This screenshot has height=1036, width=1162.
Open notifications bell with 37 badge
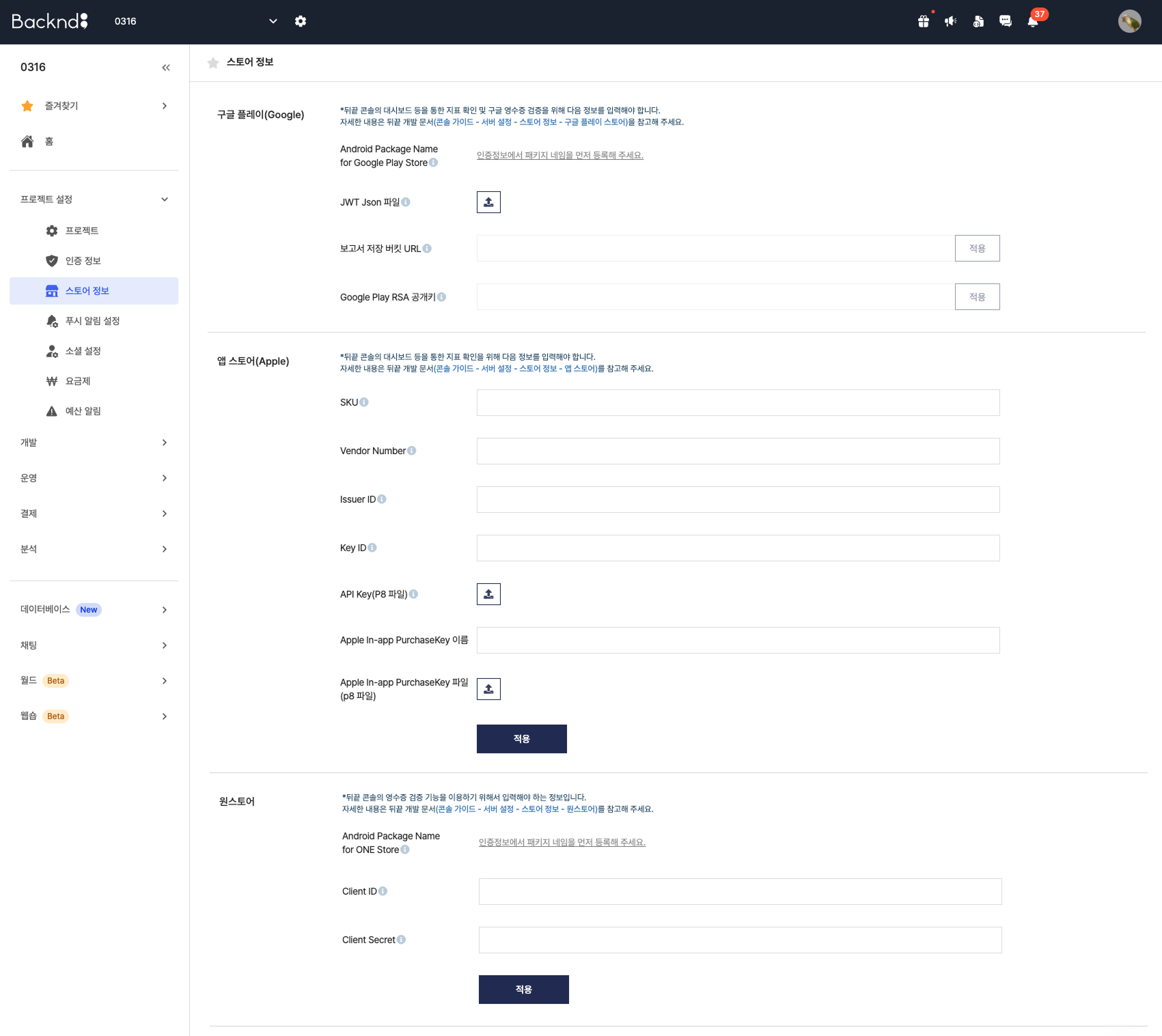[x=1033, y=21]
